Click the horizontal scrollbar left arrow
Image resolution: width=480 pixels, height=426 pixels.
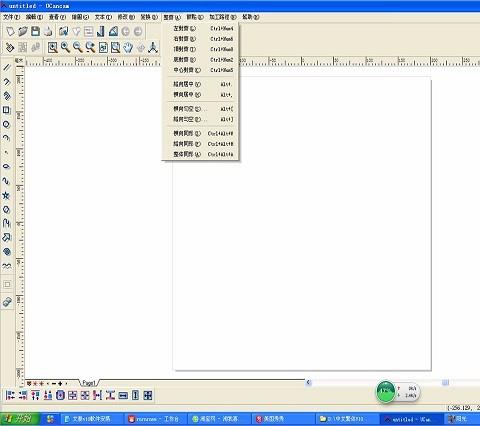pos(308,382)
